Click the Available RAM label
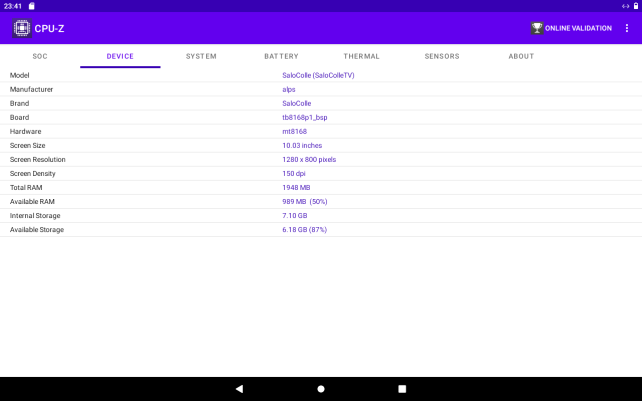 click(32, 202)
